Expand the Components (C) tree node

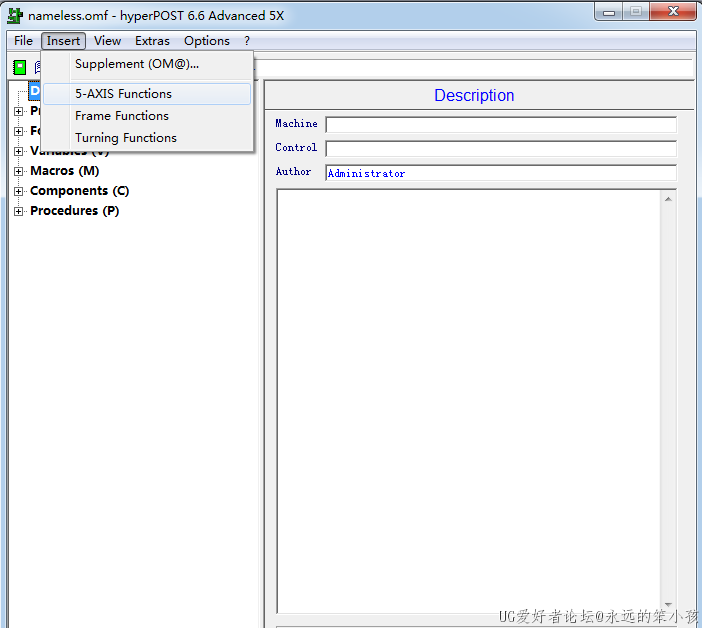tap(18, 192)
